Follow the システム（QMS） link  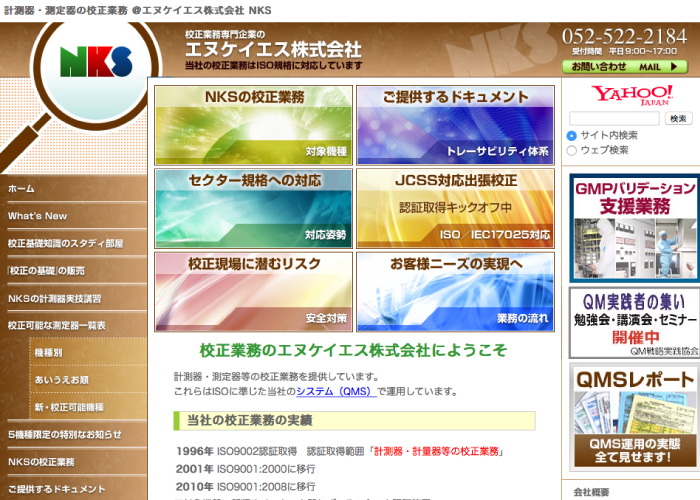pyautogui.click(x=337, y=391)
